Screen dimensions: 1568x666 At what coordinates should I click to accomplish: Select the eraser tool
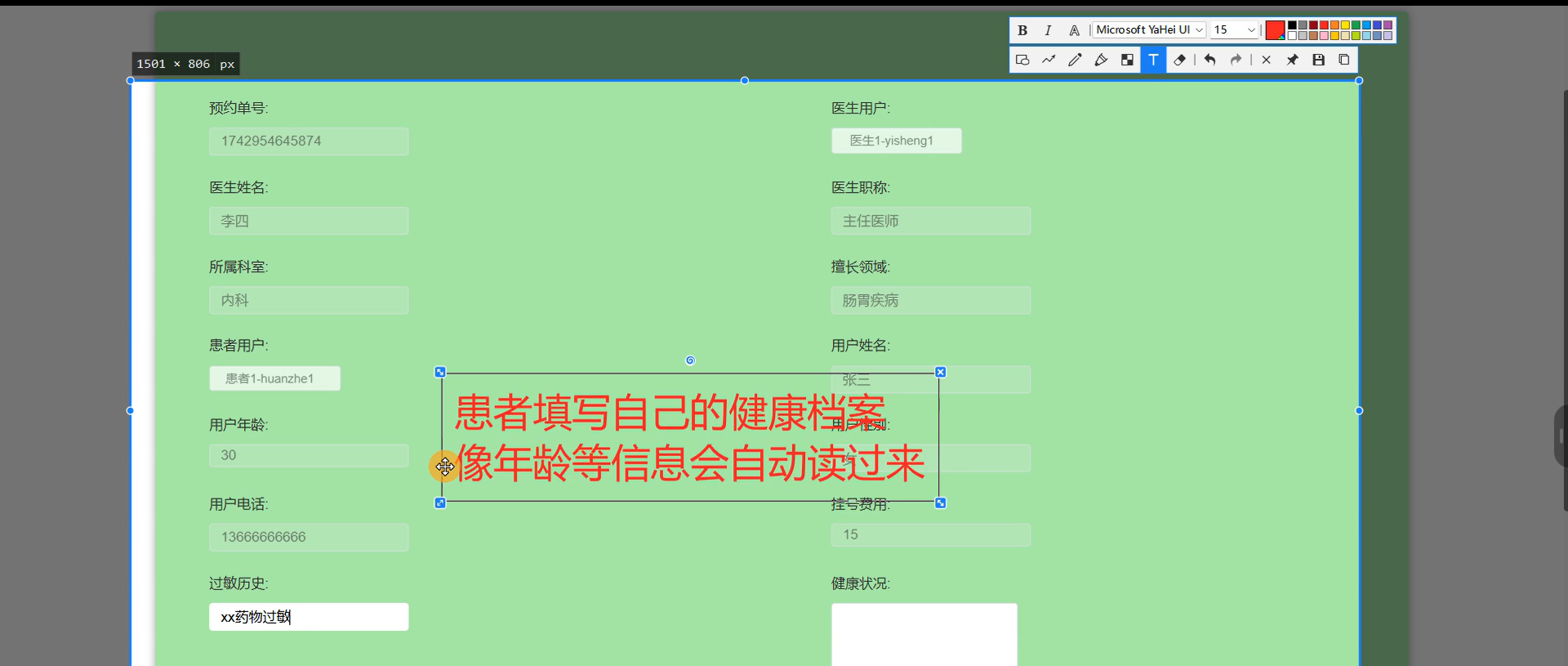1179,60
